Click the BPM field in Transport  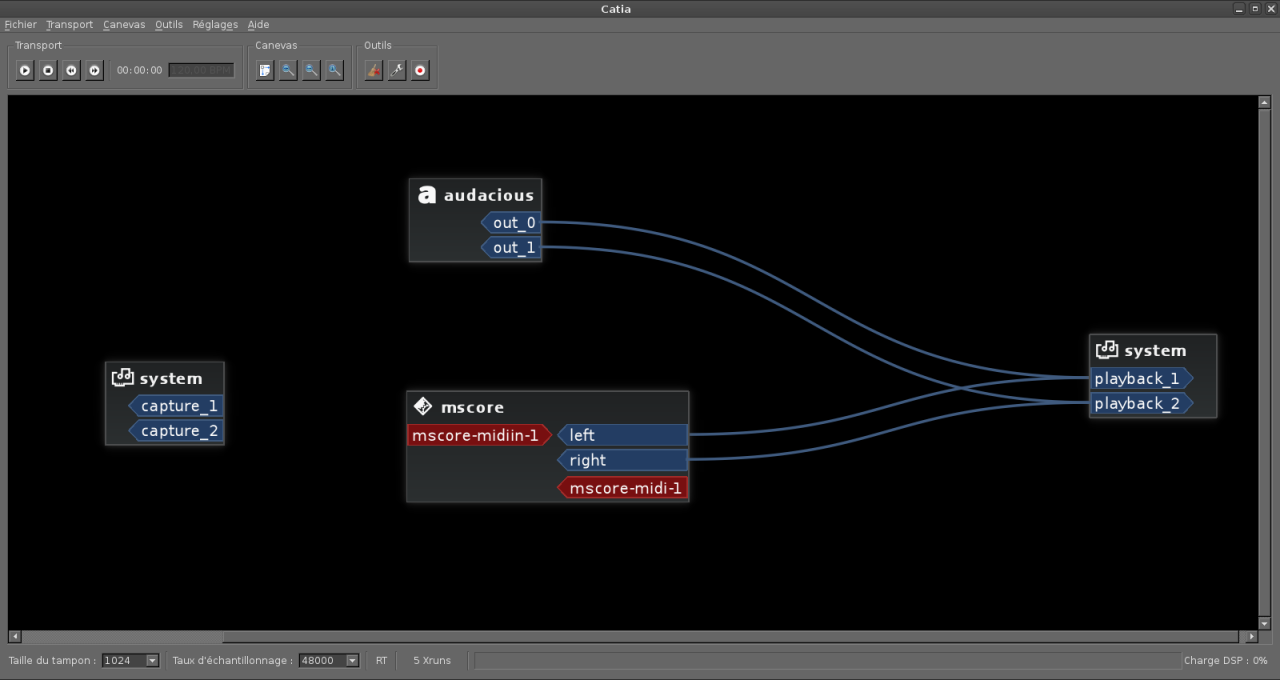coord(201,70)
